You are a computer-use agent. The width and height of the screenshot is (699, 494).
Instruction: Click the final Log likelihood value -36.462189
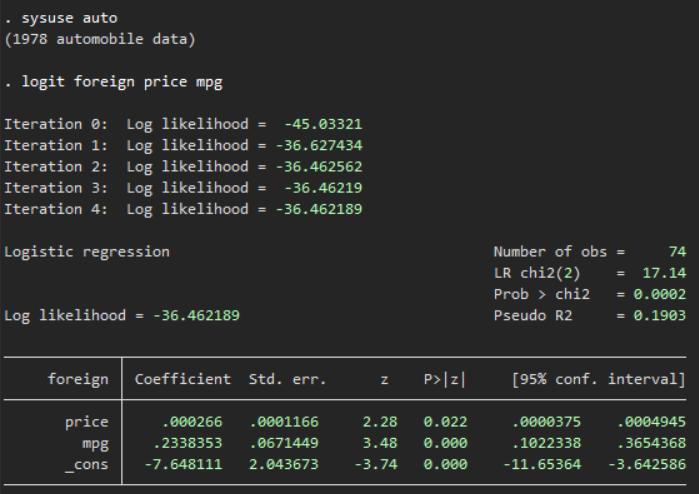(x=196, y=315)
